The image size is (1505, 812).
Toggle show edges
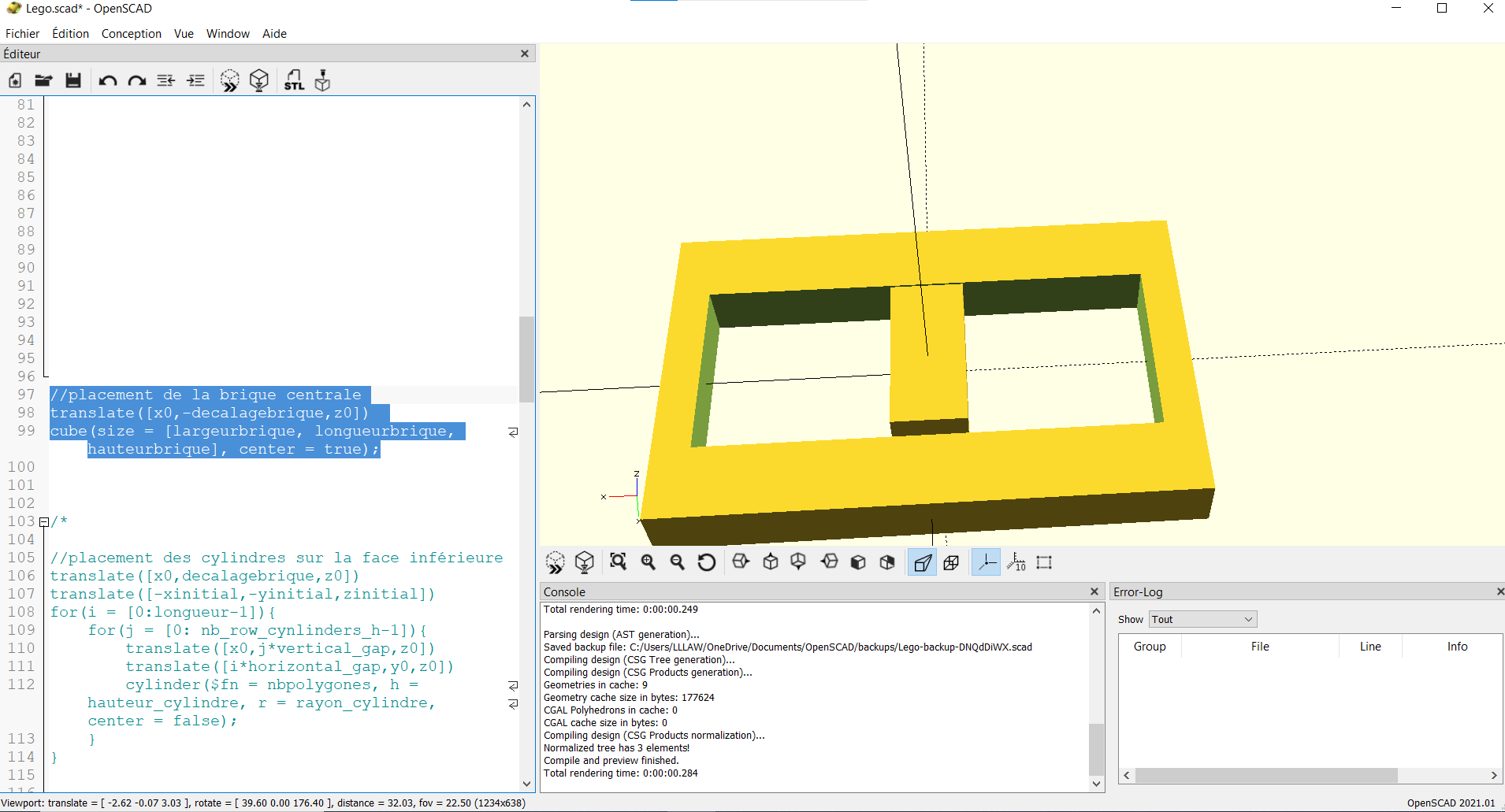pos(1045,562)
